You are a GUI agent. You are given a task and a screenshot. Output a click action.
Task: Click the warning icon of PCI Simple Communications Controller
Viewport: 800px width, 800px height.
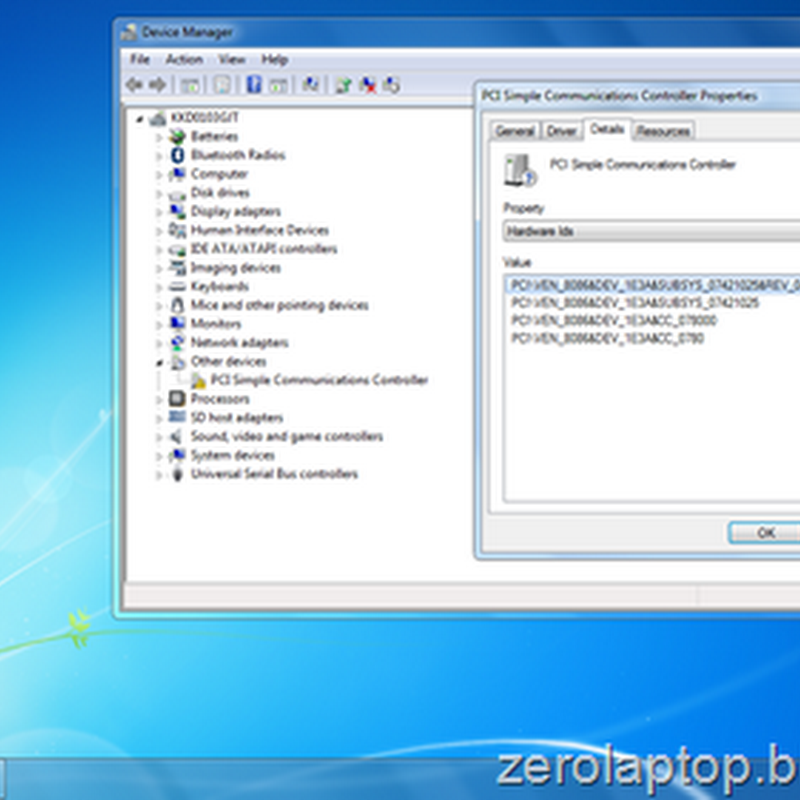pos(197,380)
